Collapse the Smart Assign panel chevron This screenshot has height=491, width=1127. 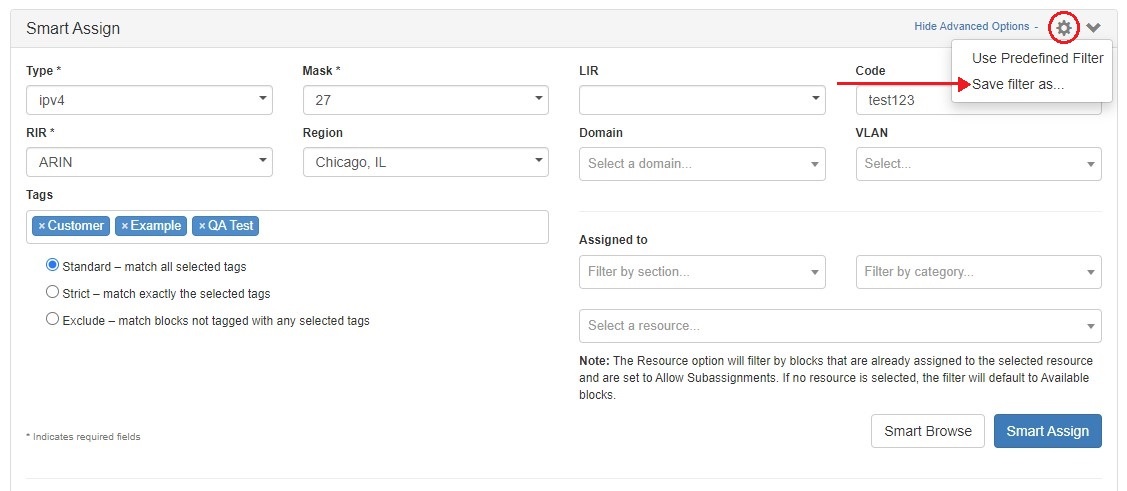(1094, 28)
